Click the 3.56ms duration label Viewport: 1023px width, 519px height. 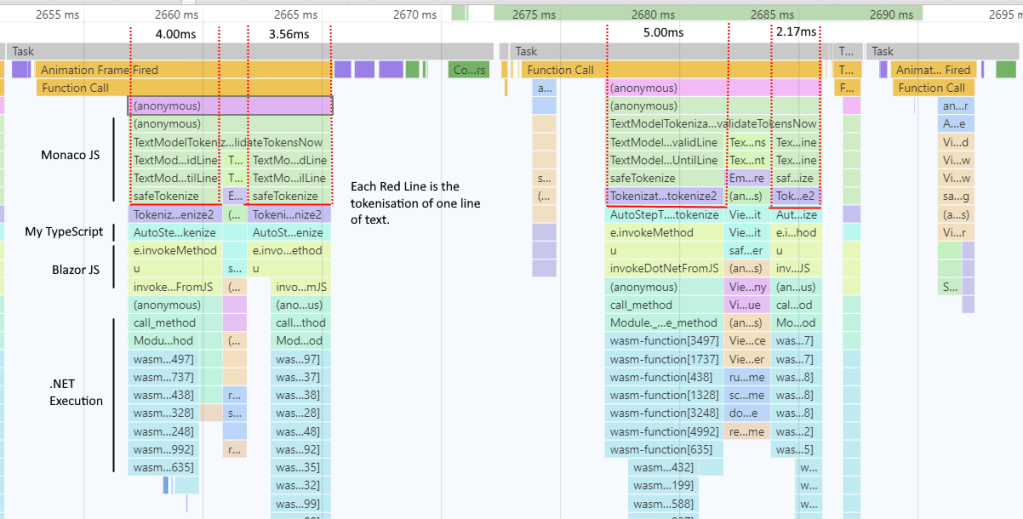coord(288,33)
